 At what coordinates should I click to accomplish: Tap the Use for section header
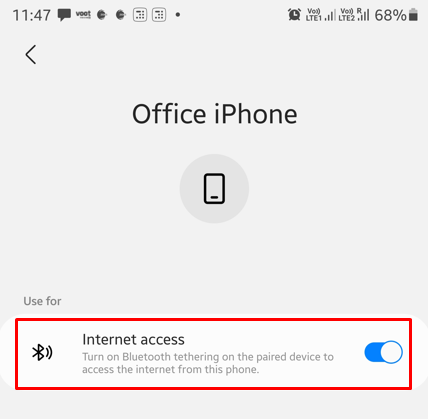(x=42, y=301)
